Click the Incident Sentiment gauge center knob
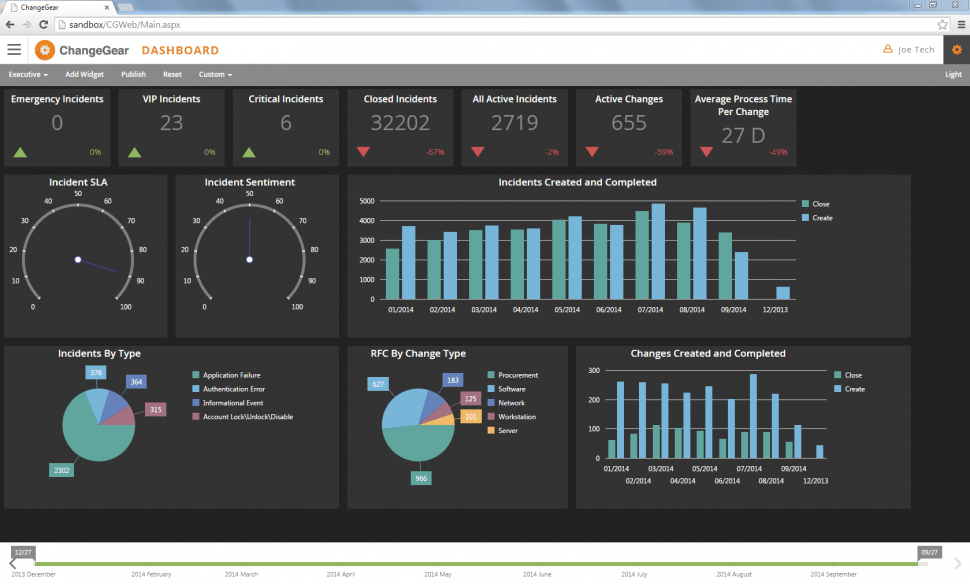The width and height of the screenshot is (970, 584). (249, 259)
